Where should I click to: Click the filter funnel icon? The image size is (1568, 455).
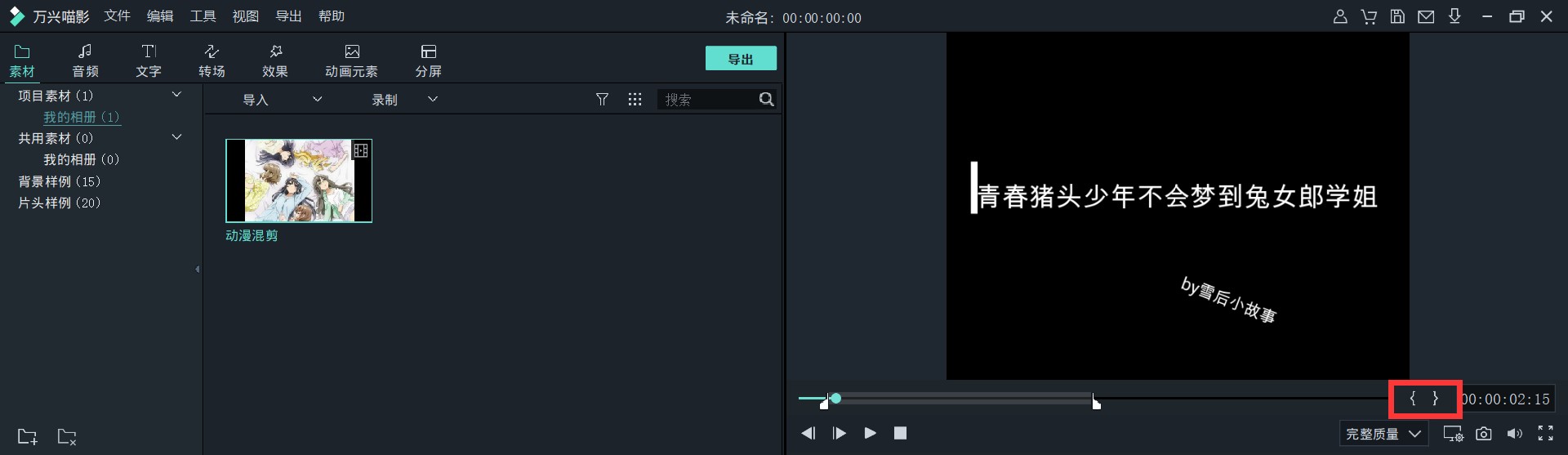(602, 100)
